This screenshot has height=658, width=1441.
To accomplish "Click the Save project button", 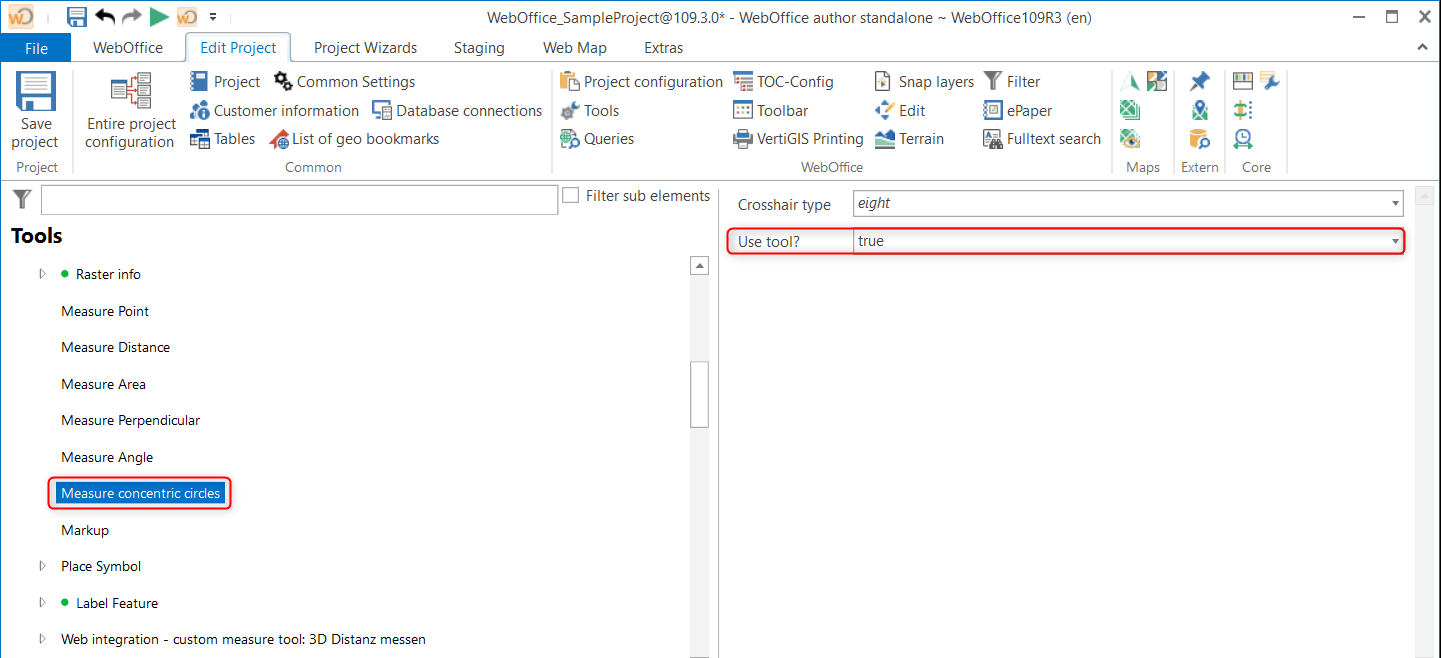I will coord(36,110).
